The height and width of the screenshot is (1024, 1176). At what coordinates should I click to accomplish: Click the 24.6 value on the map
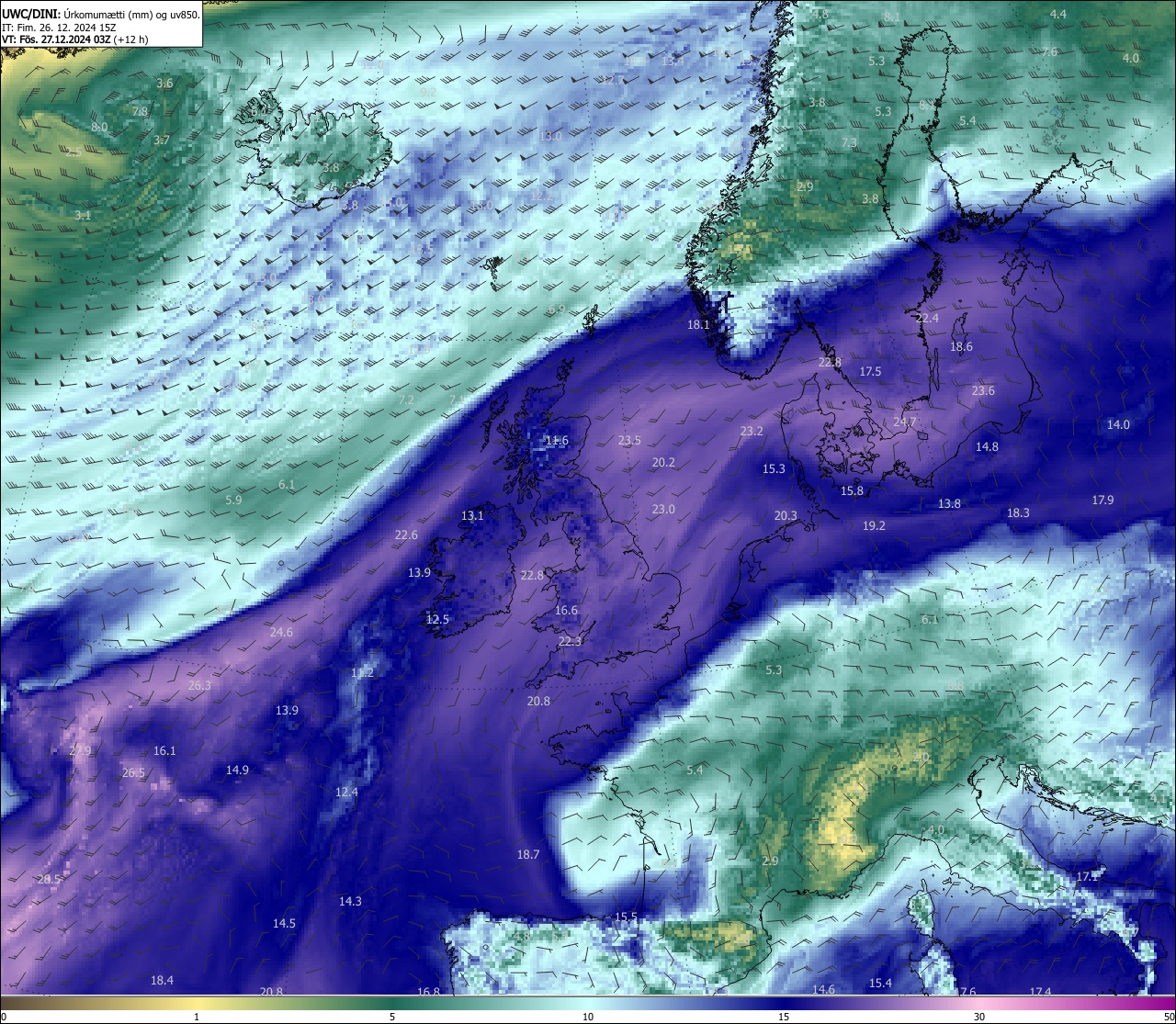click(281, 632)
